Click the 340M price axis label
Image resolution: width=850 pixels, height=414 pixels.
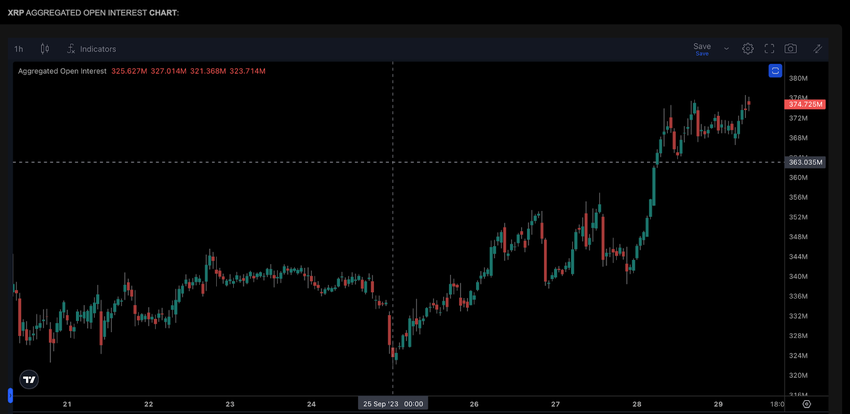(x=798, y=276)
